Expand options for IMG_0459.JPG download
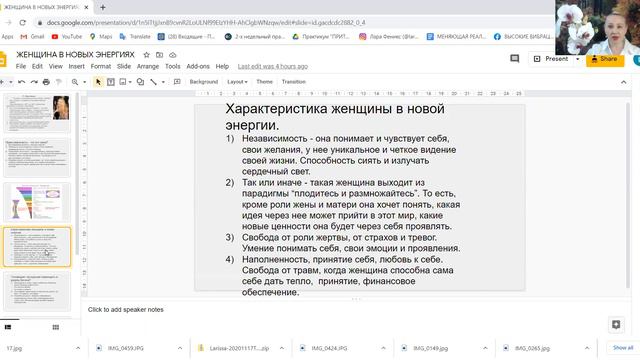640x360 pixels. pos(180,348)
